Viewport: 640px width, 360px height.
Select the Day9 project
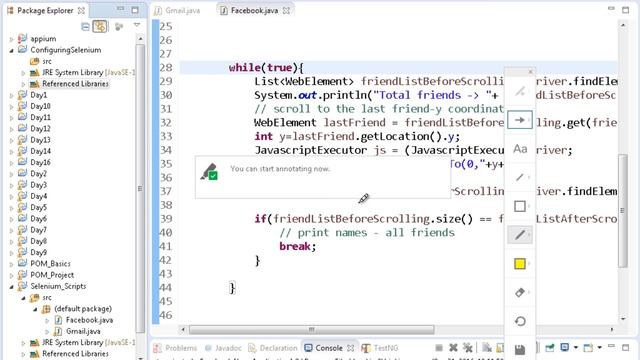[38, 252]
